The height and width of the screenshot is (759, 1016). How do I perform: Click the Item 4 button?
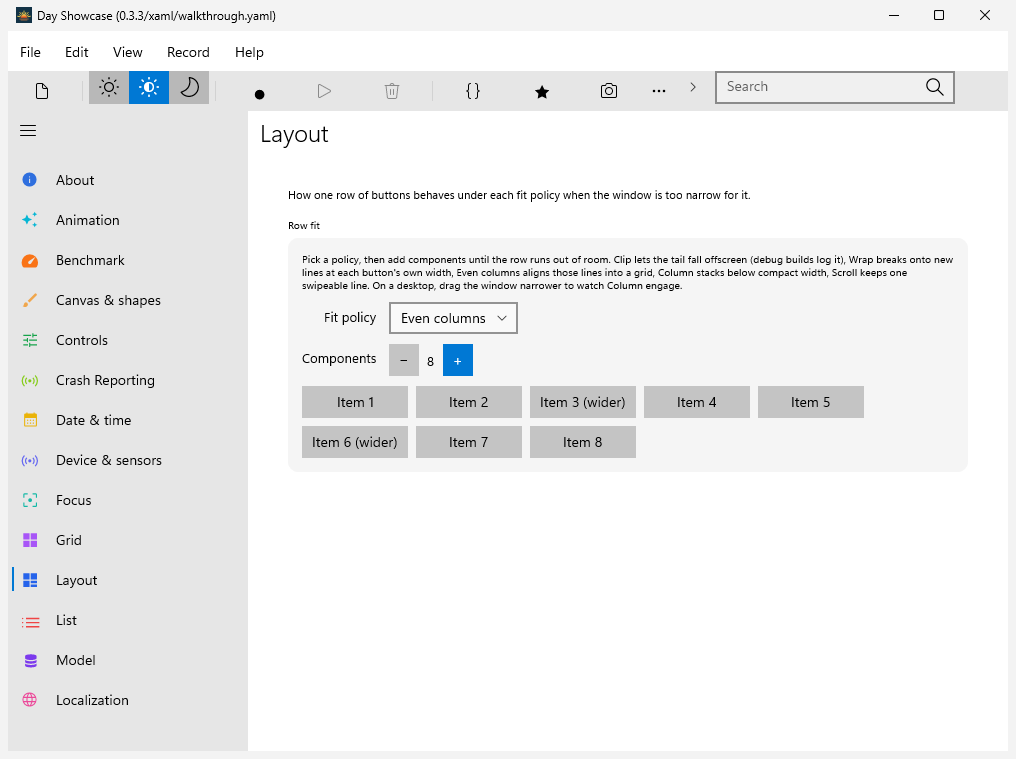pyautogui.click(x=697, y=403)
